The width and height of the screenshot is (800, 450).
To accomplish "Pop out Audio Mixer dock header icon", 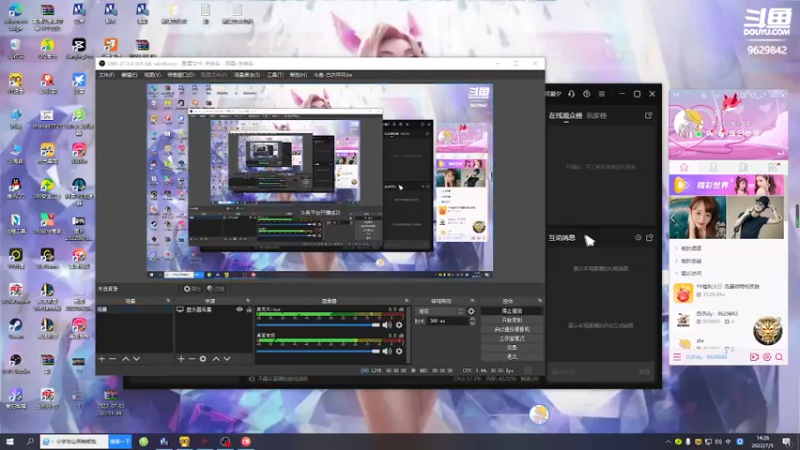I will pyautogui.click(x=407, y=301).
